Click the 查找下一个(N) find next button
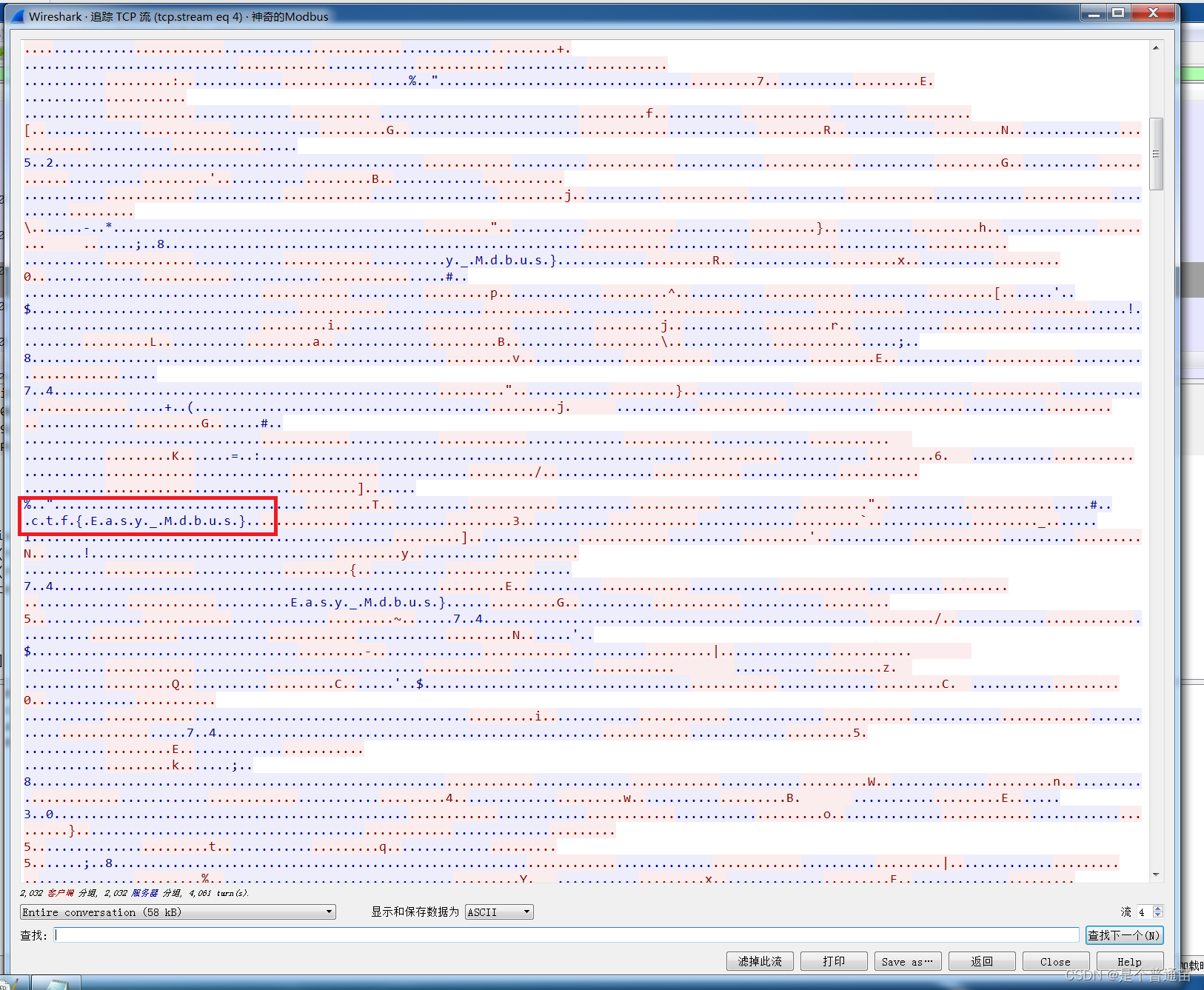 [1124, 935]
